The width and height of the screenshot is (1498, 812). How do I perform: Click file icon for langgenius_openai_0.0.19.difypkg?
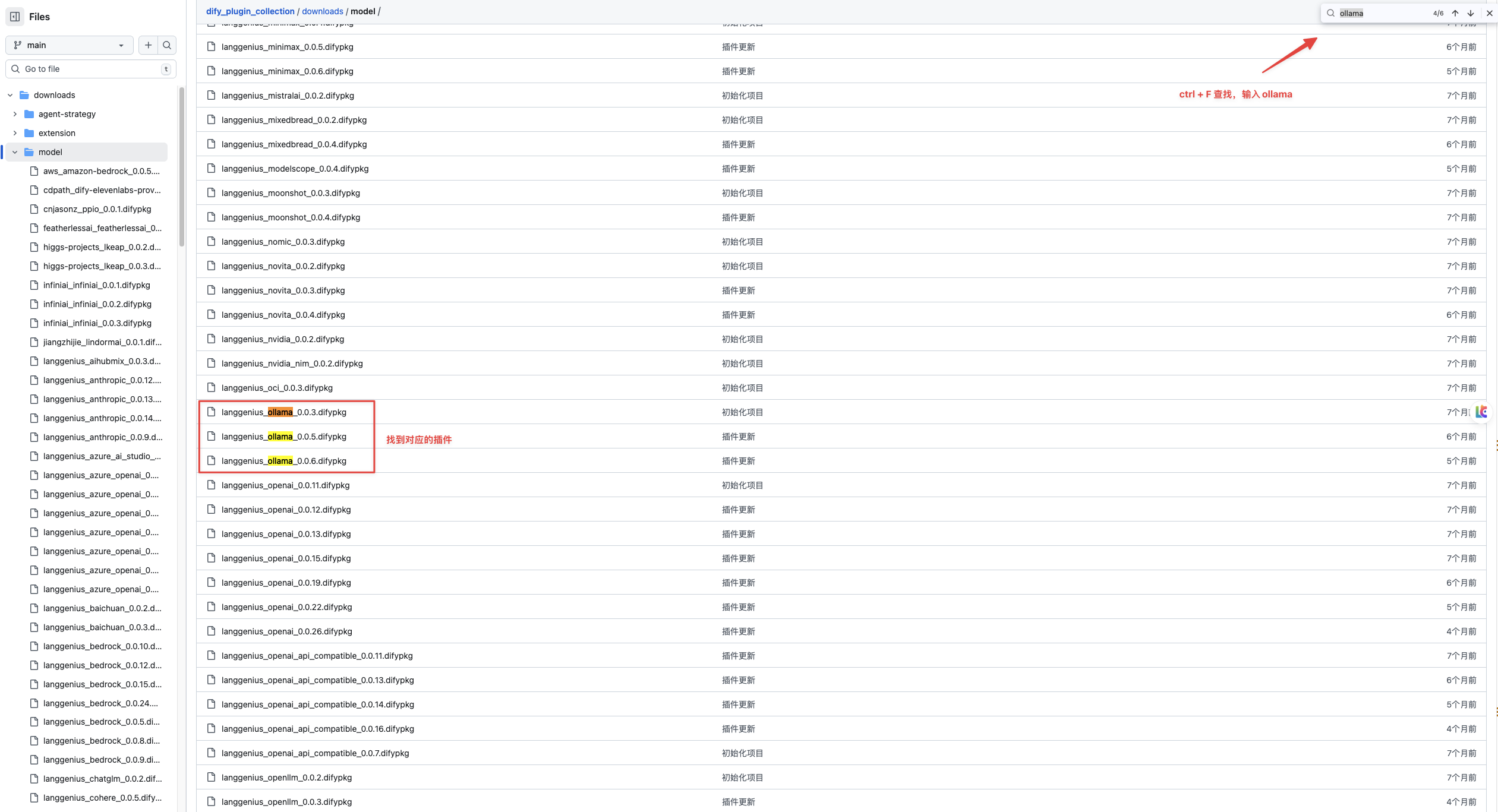pos(211,582)
